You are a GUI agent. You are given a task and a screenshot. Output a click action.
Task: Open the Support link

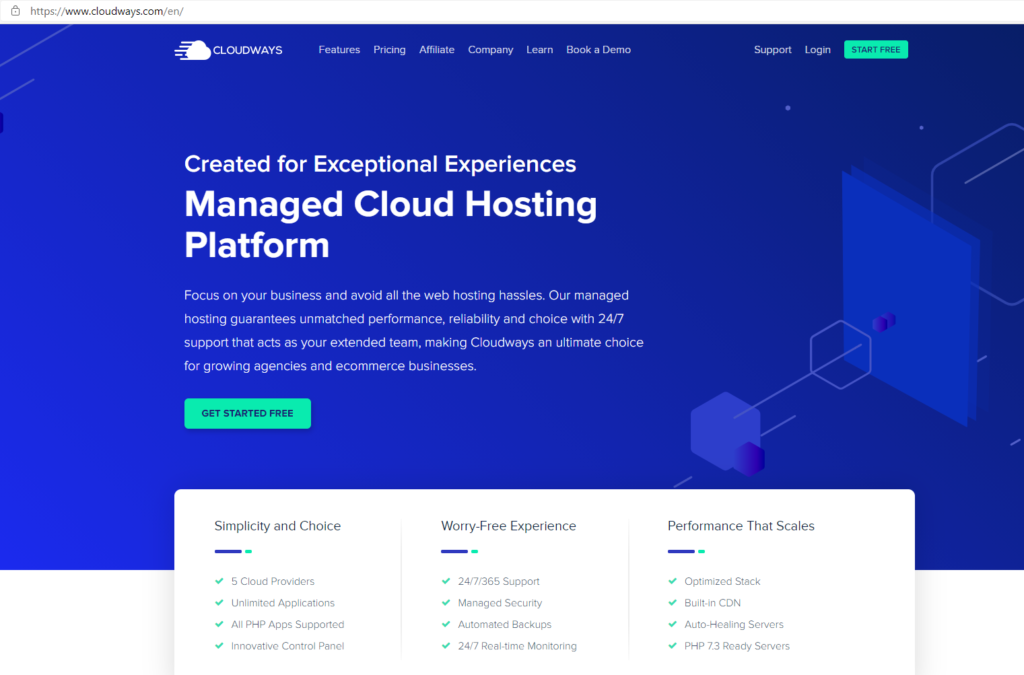(x=773, y=50)
